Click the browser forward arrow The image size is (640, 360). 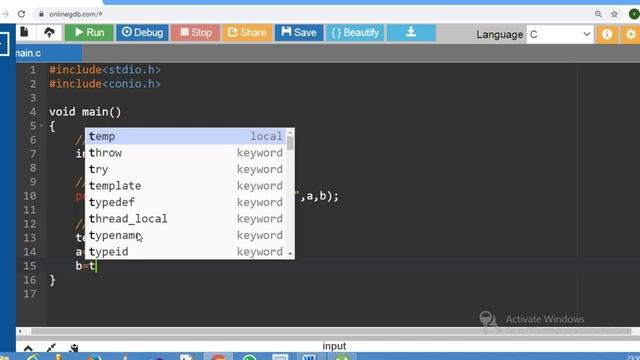(5, 14)
